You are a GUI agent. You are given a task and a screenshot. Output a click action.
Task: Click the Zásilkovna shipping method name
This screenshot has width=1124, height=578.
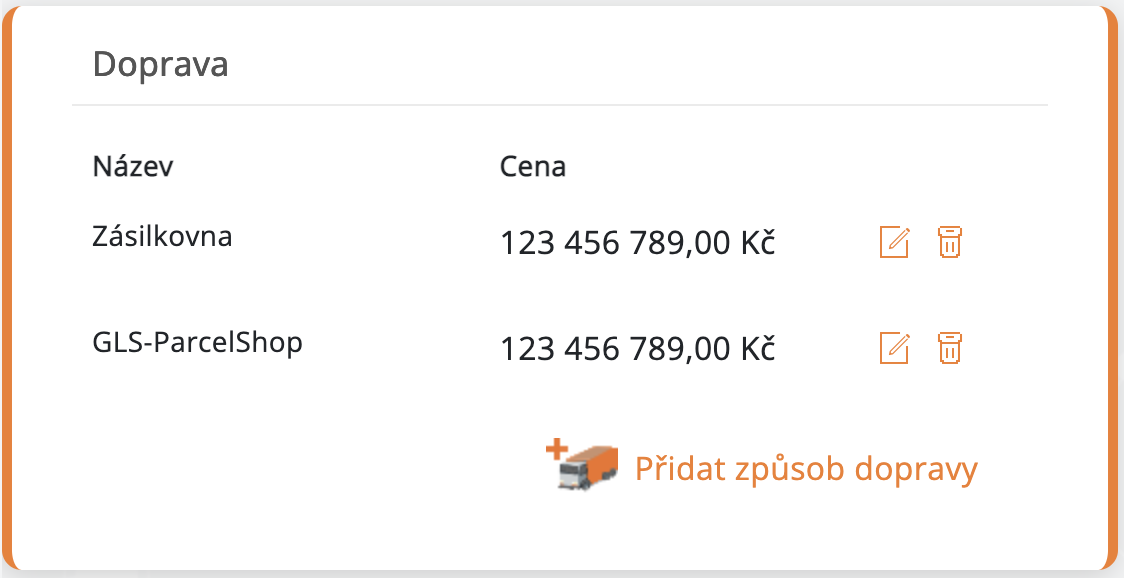(x=163, y=236)
